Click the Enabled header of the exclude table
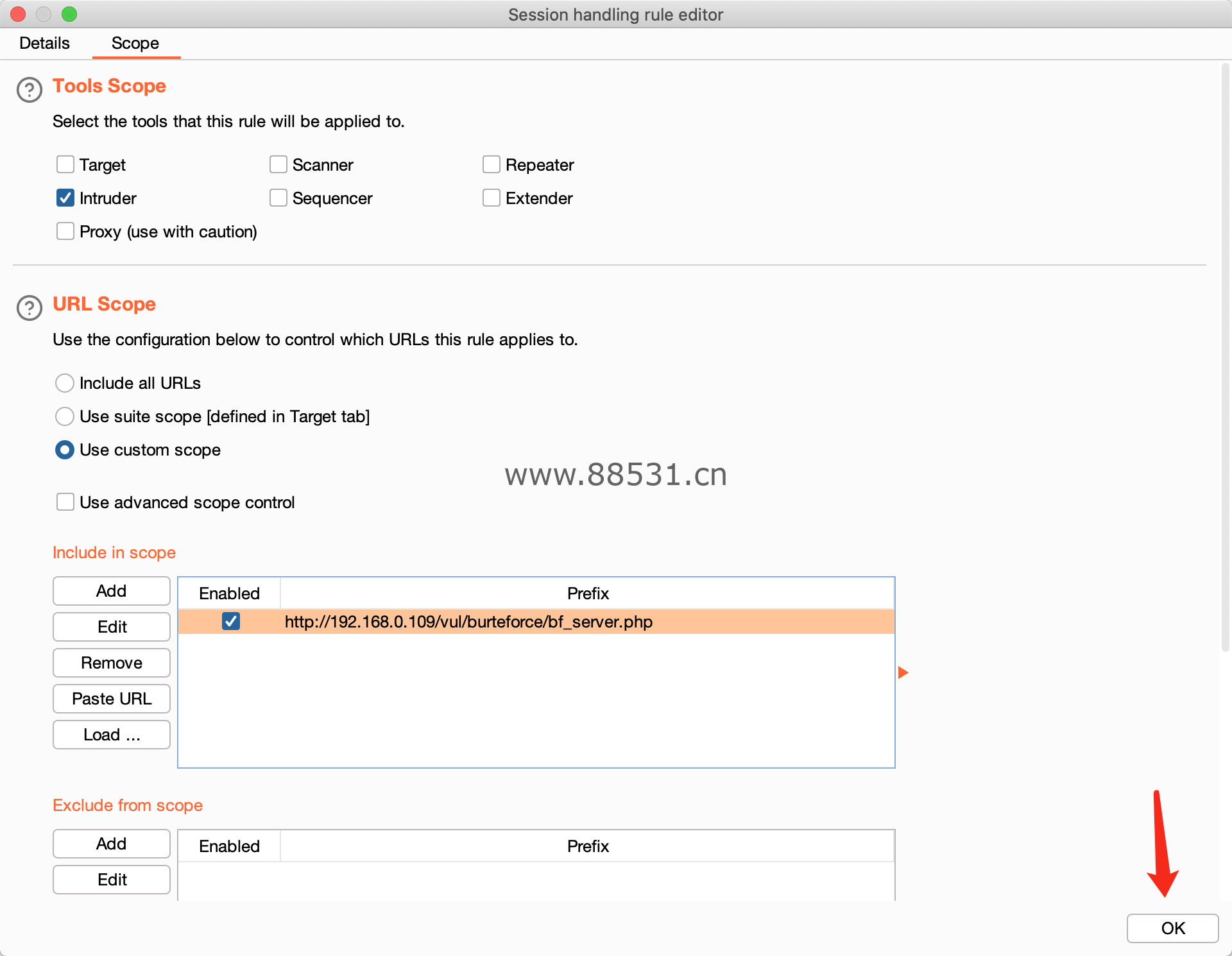Image resolution: width=1232 pixels, height=956 pixels. tap(229, 846)
